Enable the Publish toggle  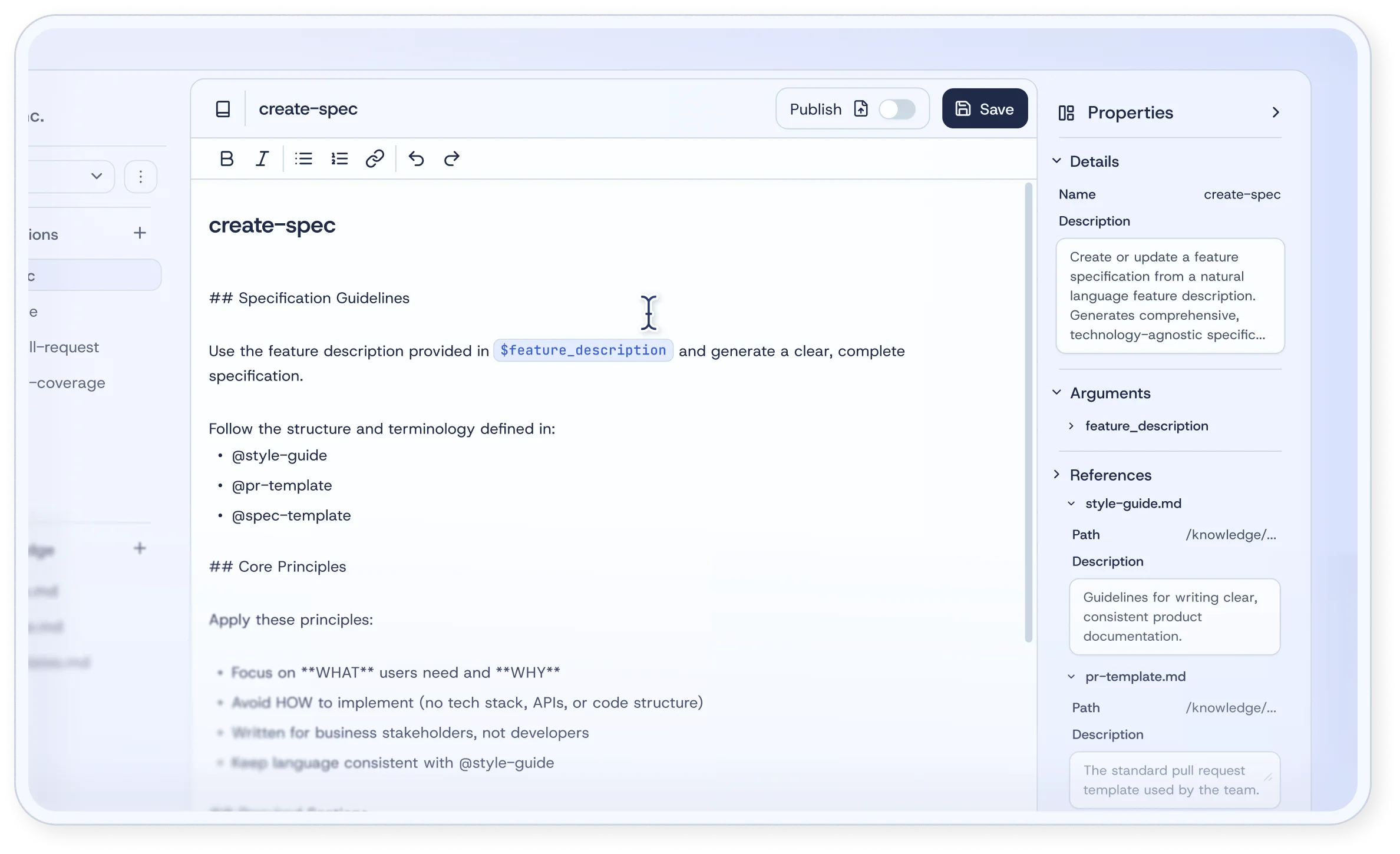[897, 108]
